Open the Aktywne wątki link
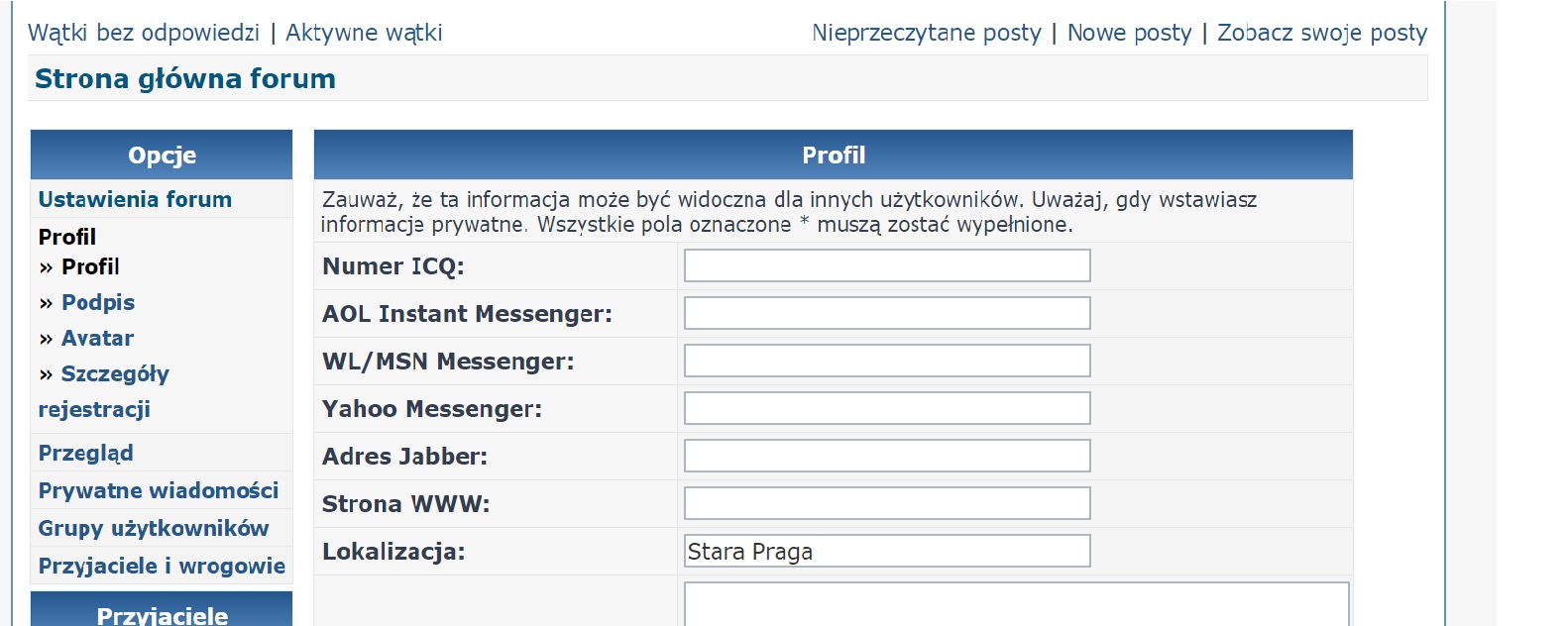Viewport: 1568px width, 626px height. pos(364,33)
